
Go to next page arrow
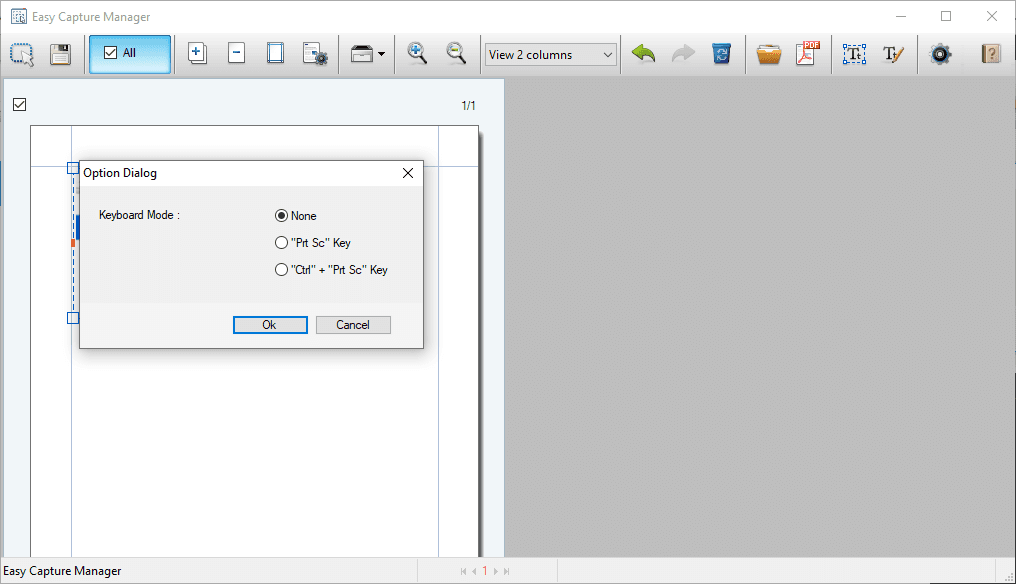point(496,571)
